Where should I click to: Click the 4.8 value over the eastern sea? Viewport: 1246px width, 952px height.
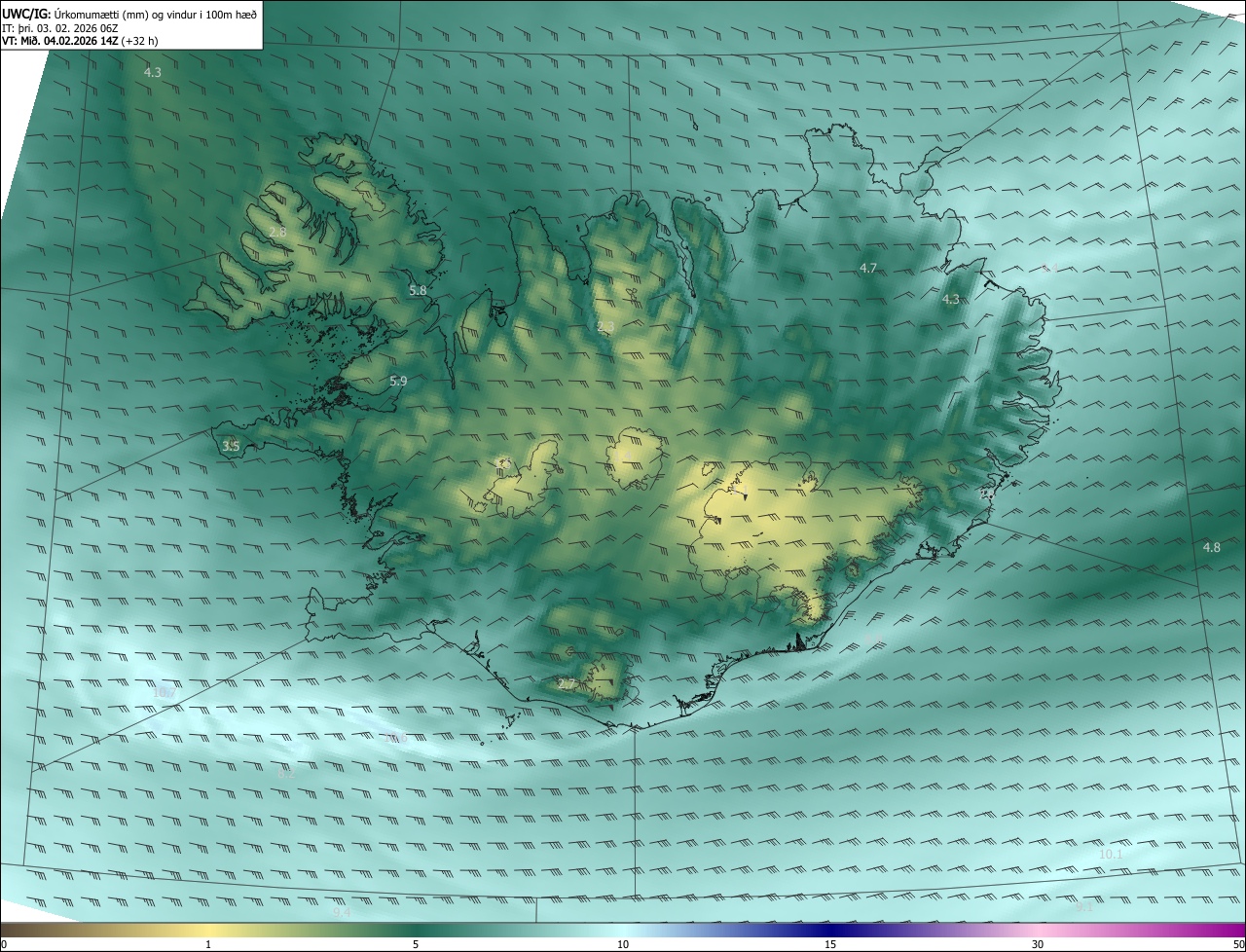1211,547
